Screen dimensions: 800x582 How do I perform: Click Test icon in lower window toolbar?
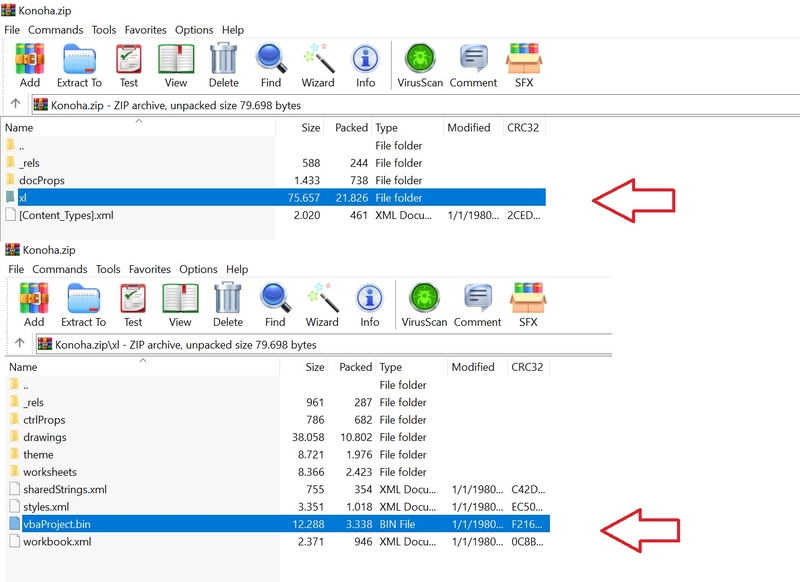[x=133, y=305]
